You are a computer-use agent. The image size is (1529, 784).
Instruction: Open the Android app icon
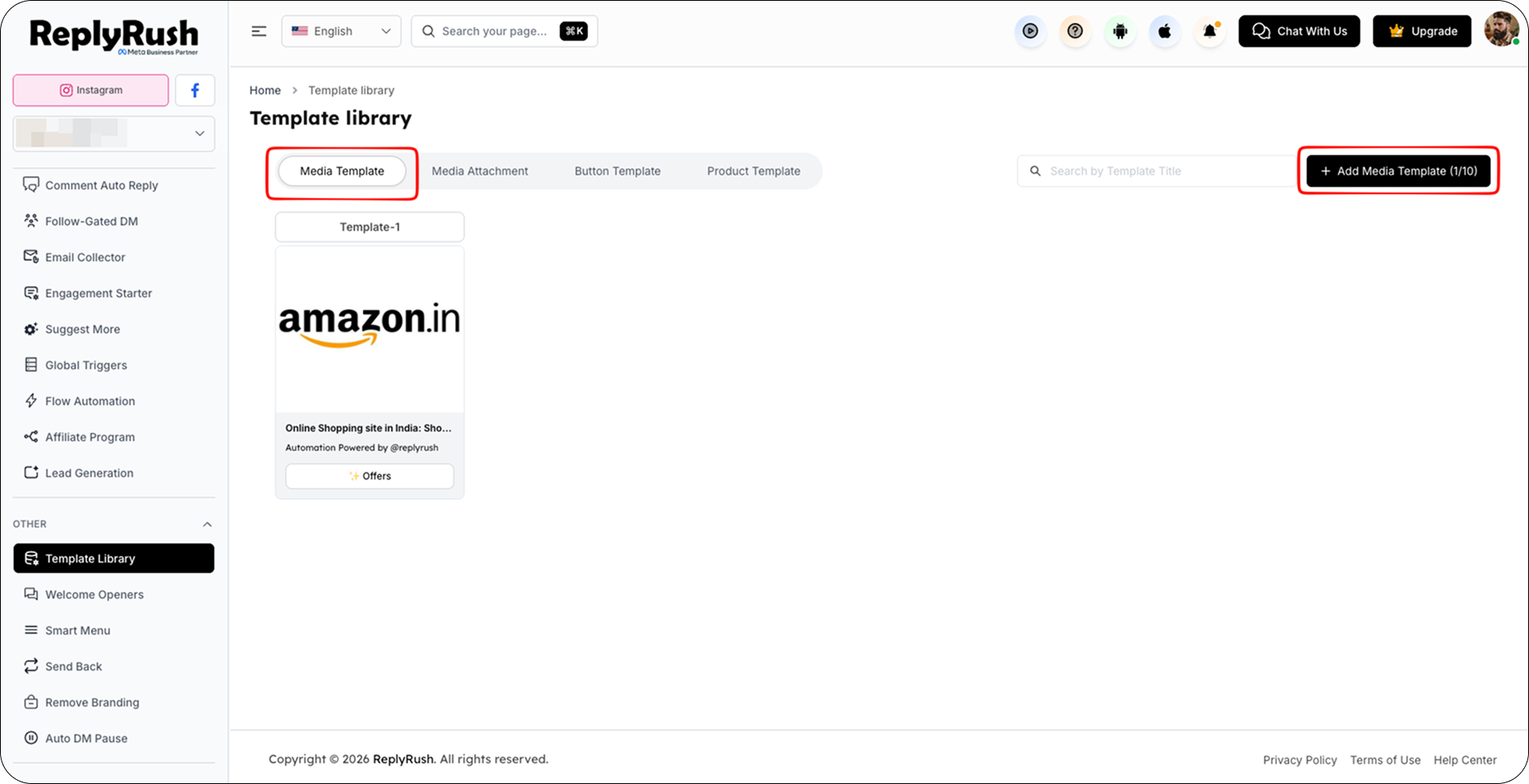(x=1120, y=31)
